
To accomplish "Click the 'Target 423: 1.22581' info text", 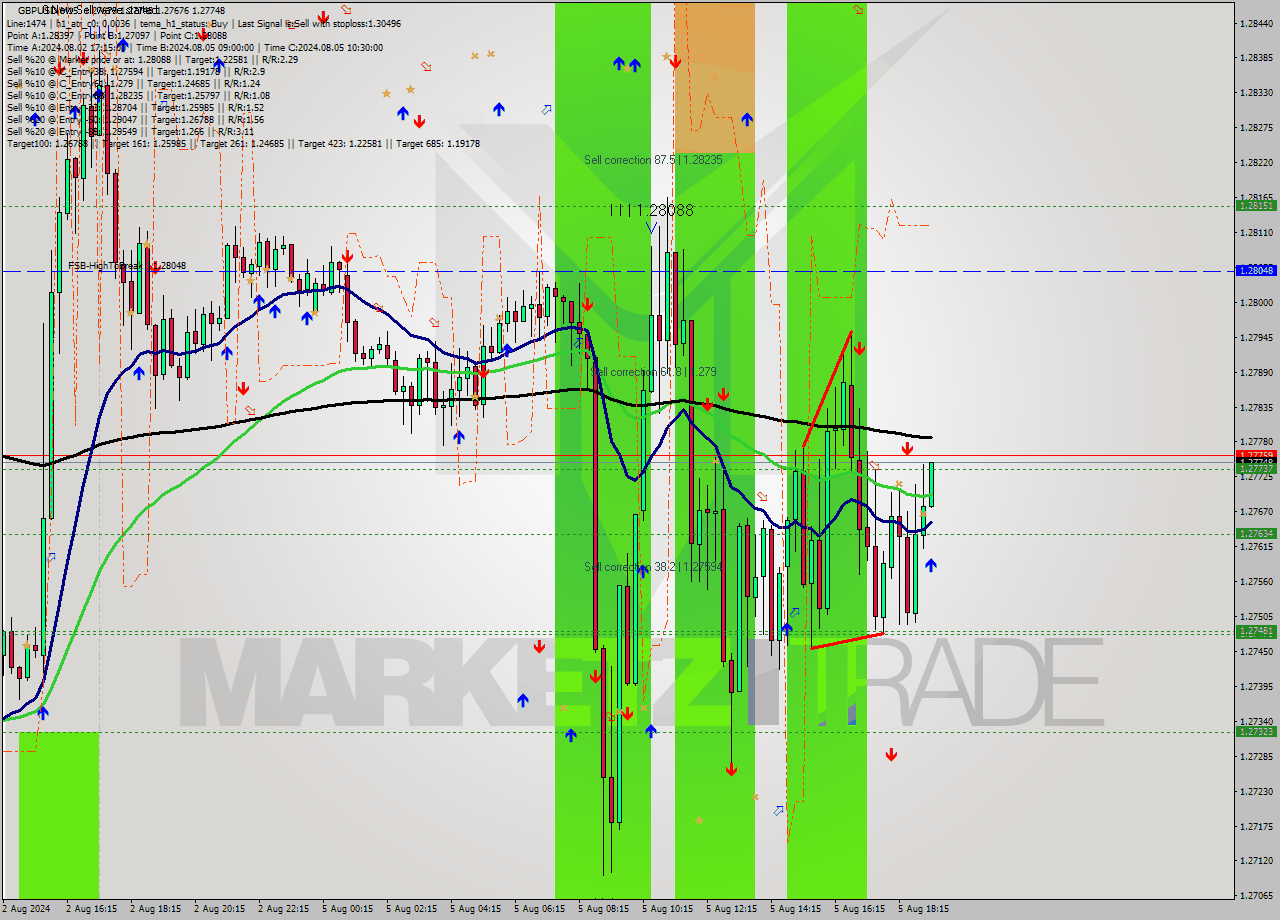I will coord(346,143).
